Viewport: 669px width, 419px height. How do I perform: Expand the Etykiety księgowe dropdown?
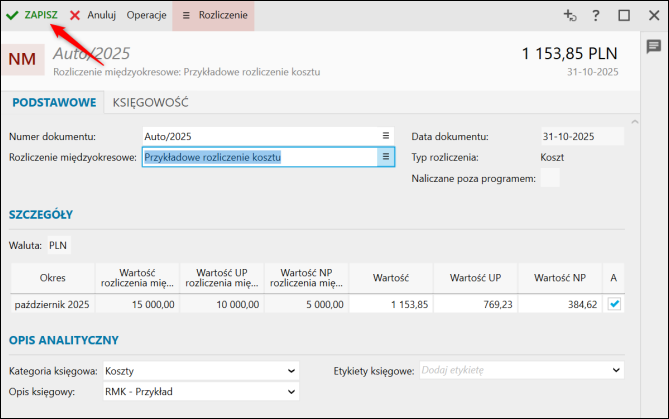(x=614, y=371)
